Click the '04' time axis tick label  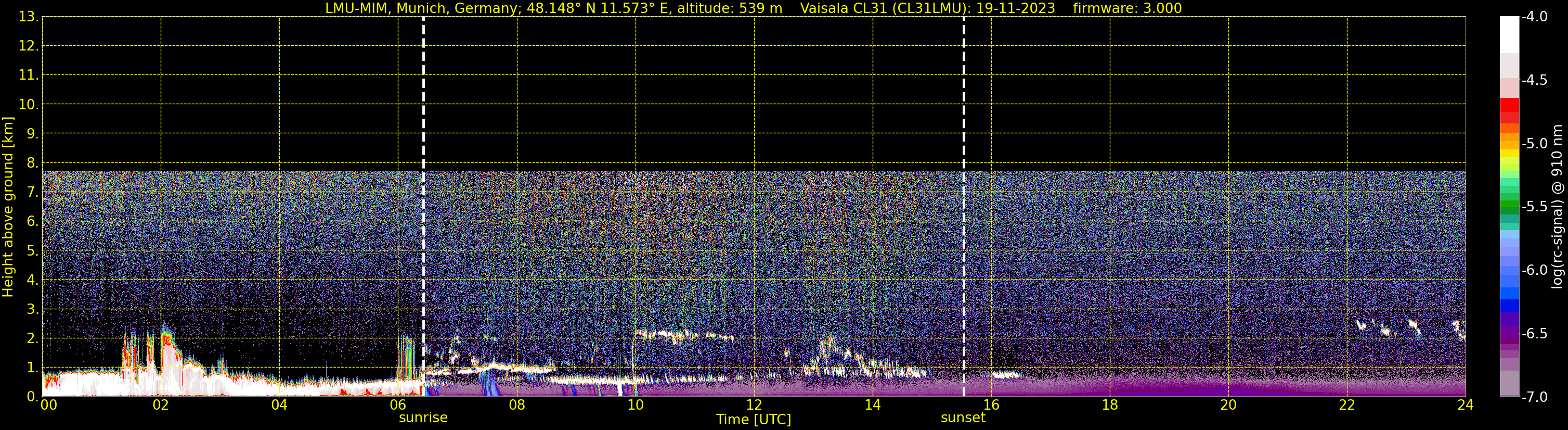click(279, 405)
